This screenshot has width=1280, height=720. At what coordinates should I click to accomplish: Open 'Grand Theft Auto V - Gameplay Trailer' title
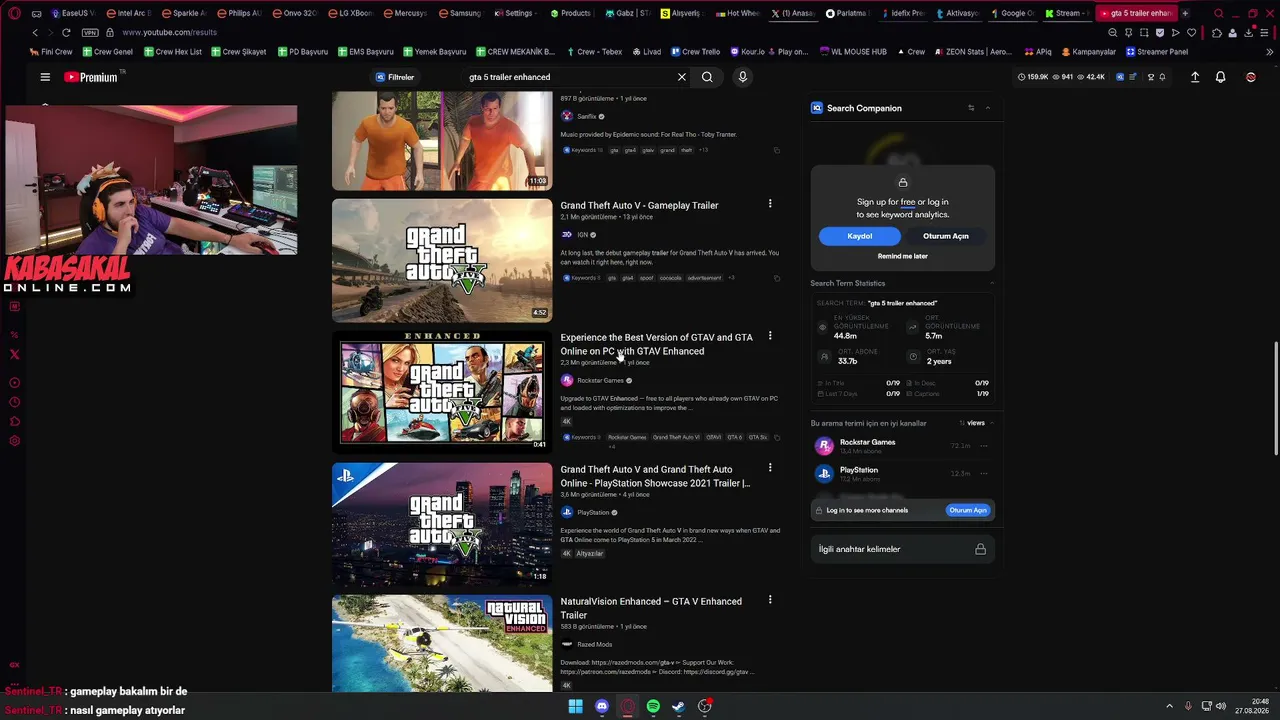point(639,205)
